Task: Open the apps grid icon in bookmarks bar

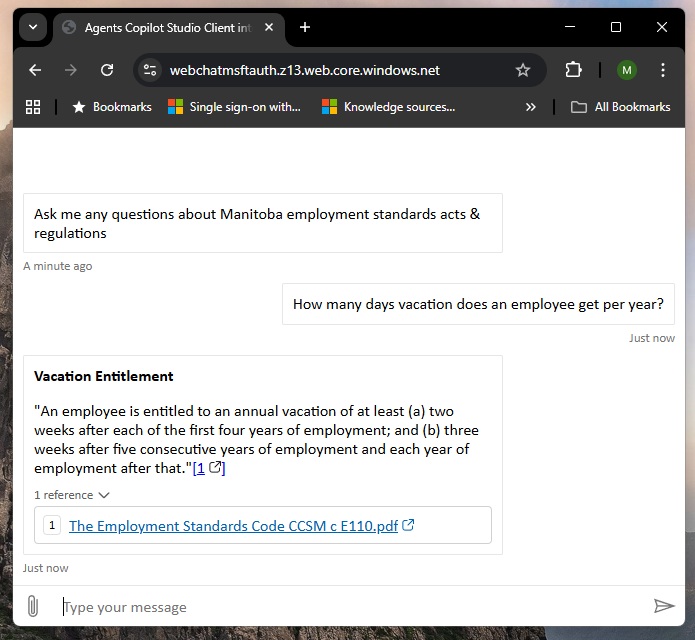Action: pos(33,107)
